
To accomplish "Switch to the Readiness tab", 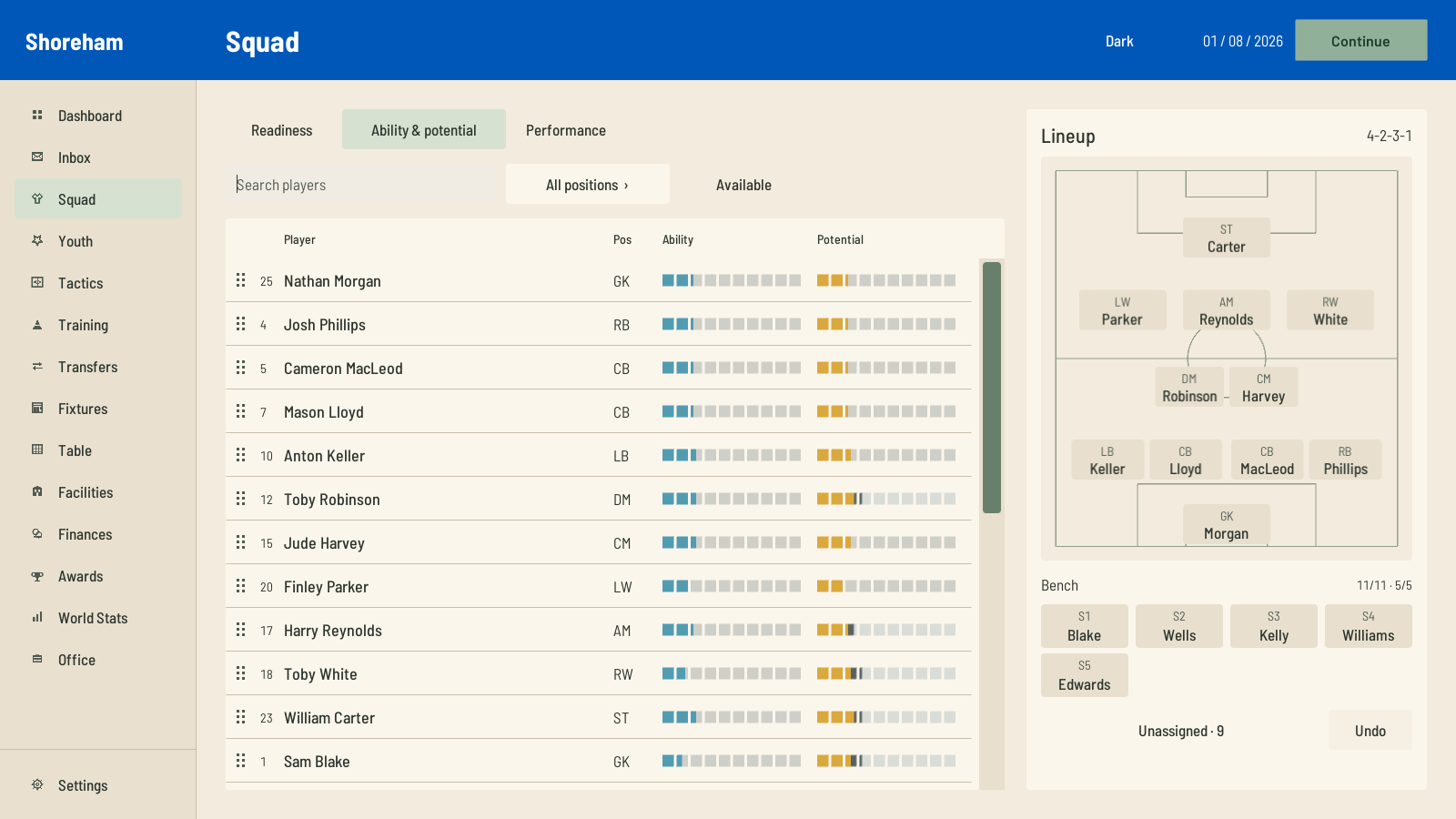I will pos(282,130).
